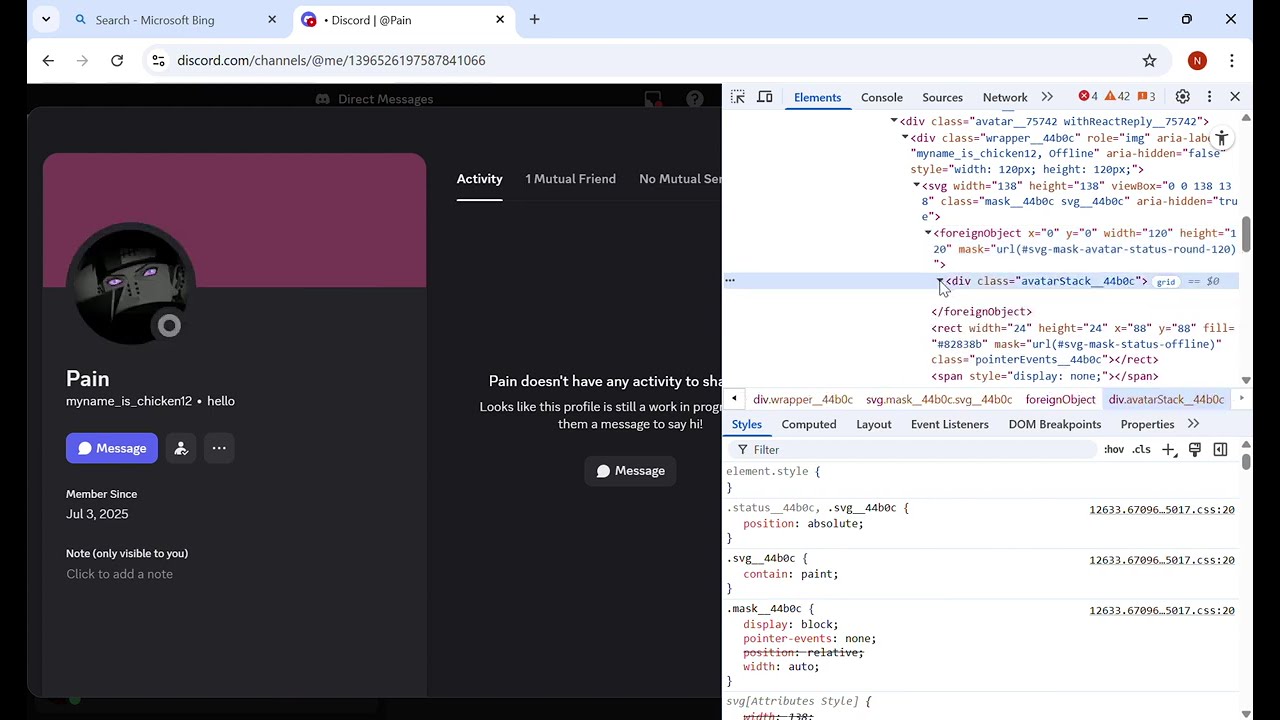Click the yellow warning count badge
The width and height of the screenshot is (1280, 720).
coord(1117,97)
